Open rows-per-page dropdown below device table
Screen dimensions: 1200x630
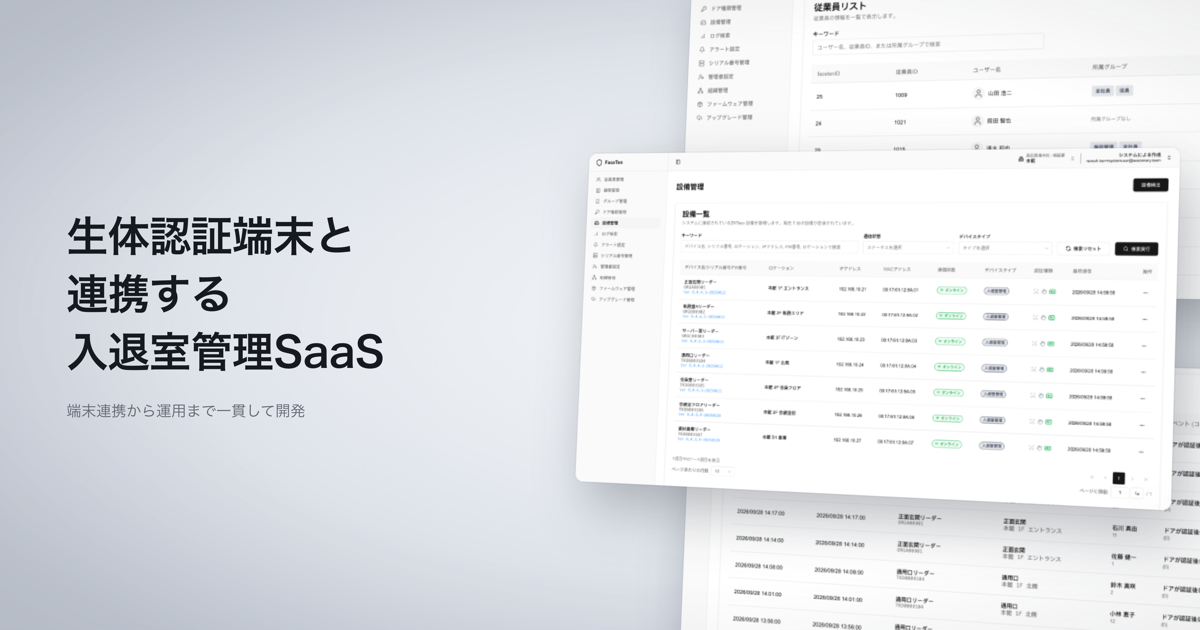pyautogui.click(x=722, y=470)
